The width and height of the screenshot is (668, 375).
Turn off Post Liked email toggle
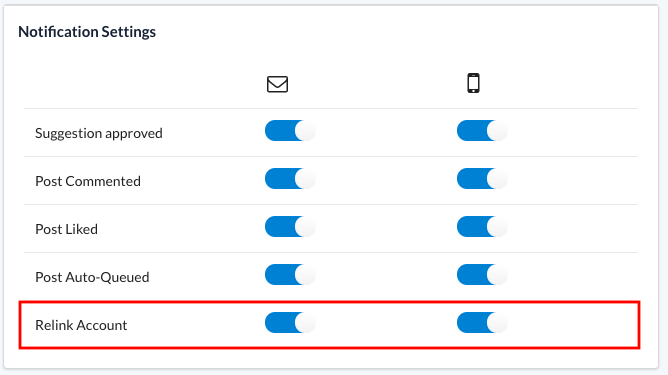(290, 227)
